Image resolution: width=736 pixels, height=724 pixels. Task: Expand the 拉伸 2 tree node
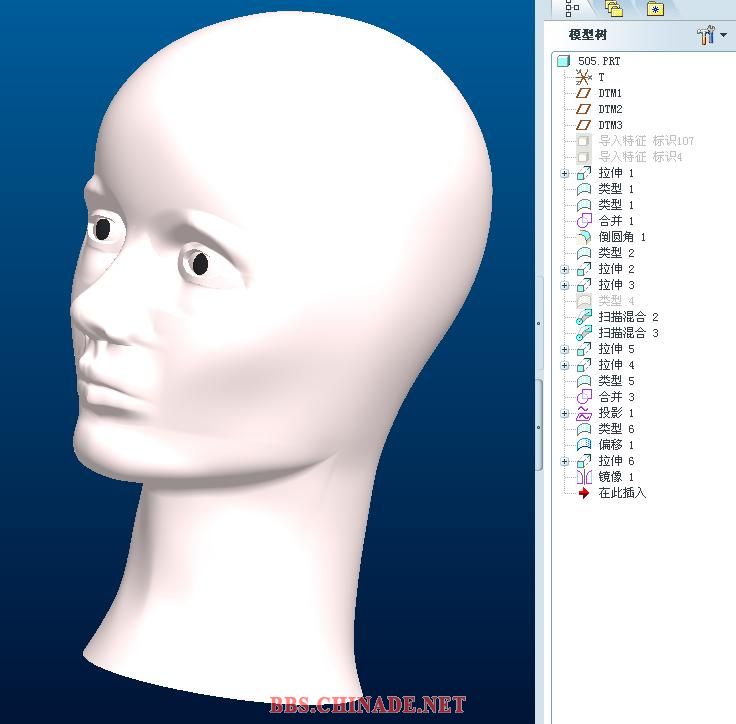(x=565, y=270)
